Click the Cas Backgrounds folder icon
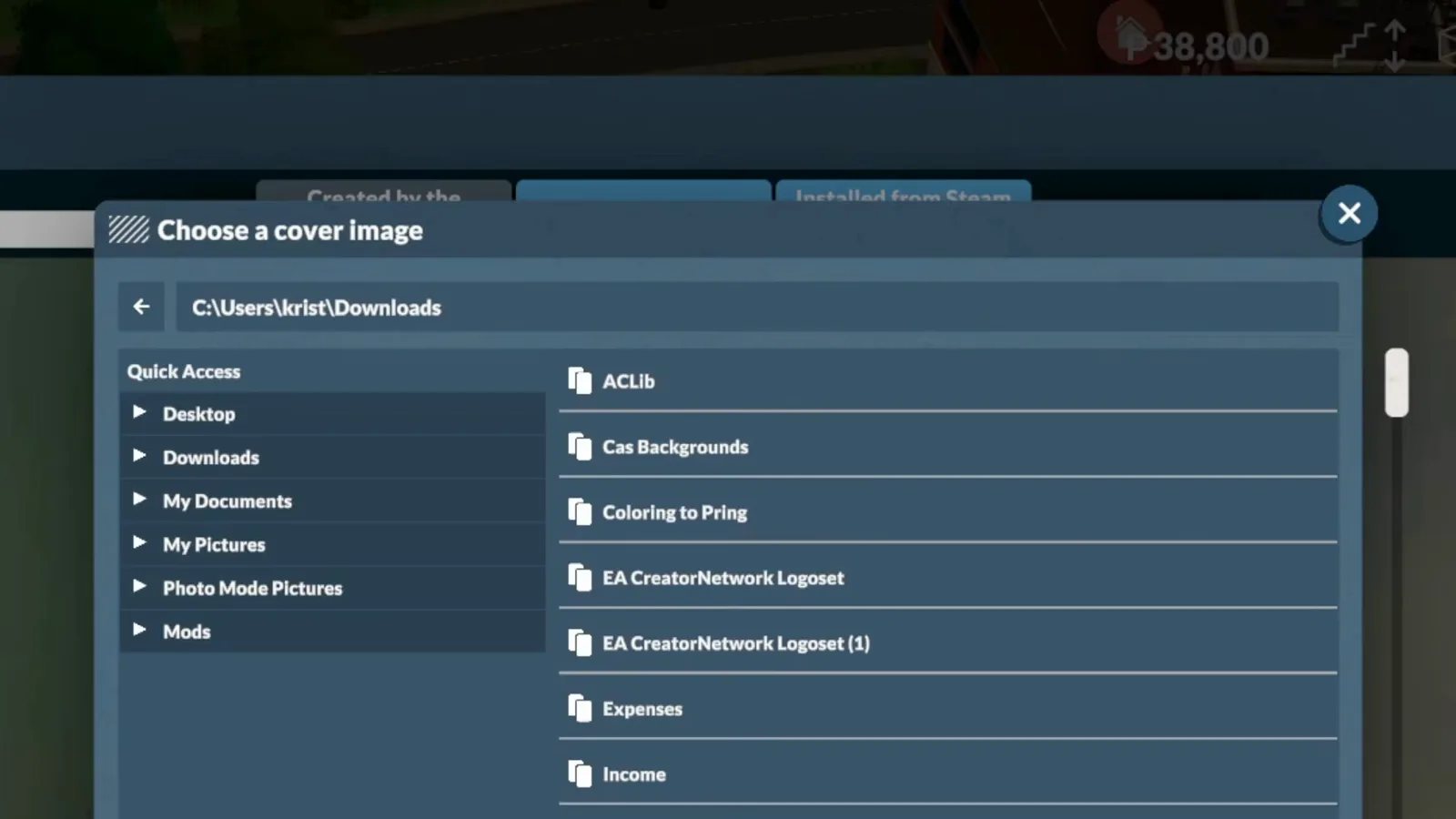 [x=580, y=446]
